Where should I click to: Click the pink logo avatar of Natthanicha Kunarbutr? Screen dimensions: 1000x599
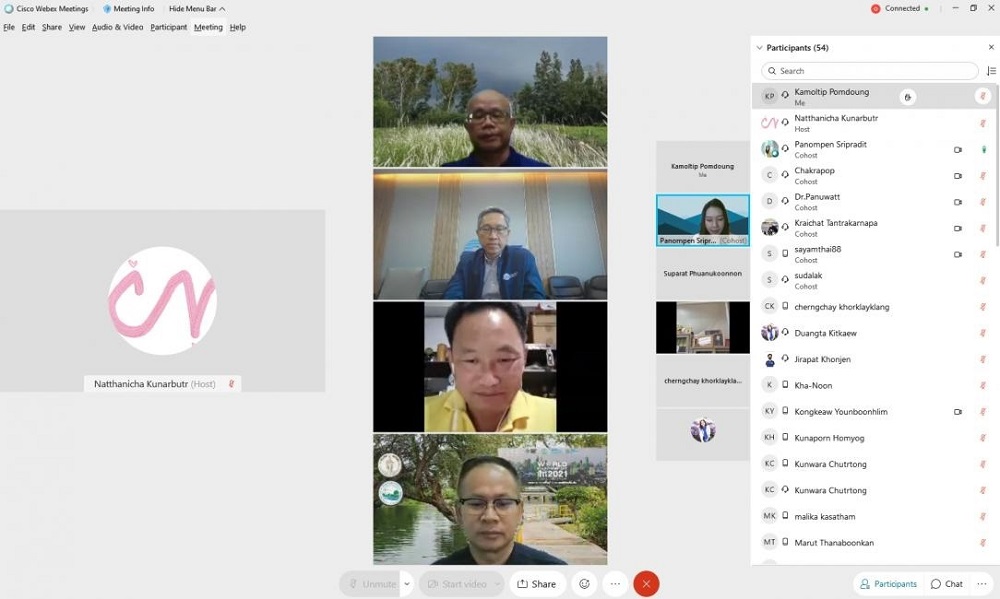coord(769,122)
